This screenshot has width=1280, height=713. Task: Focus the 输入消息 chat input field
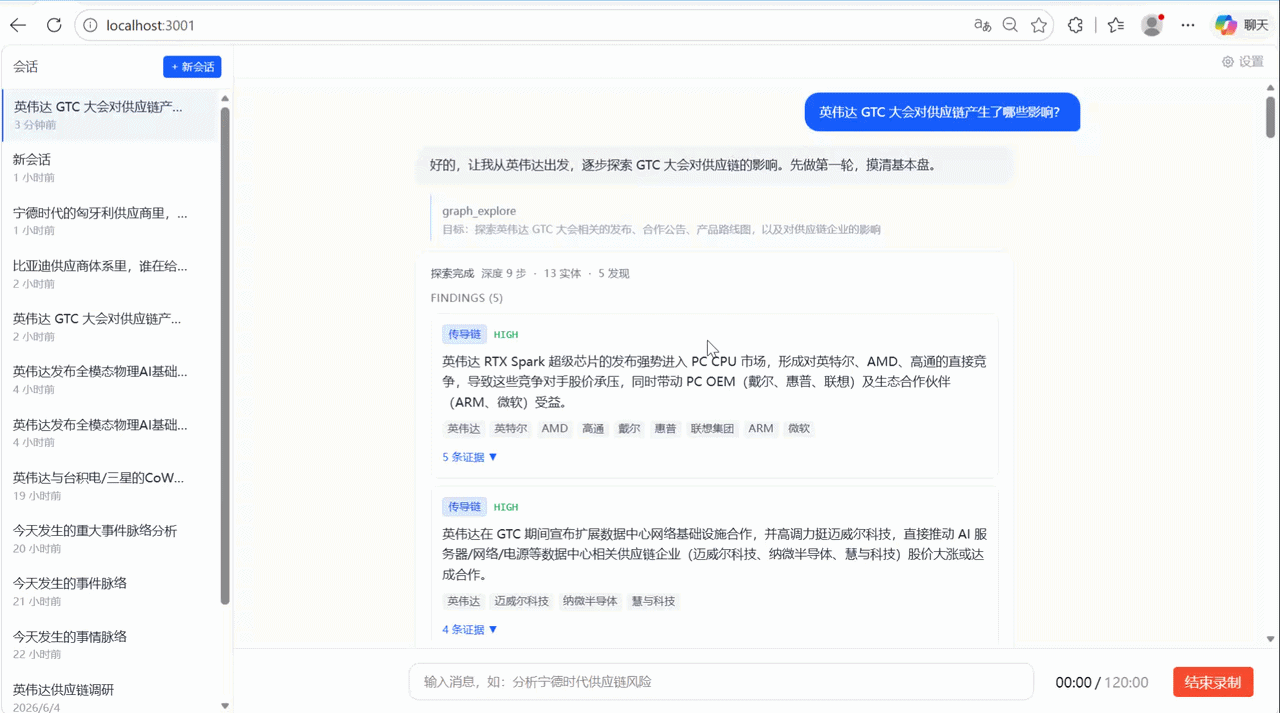coord(721,682)
